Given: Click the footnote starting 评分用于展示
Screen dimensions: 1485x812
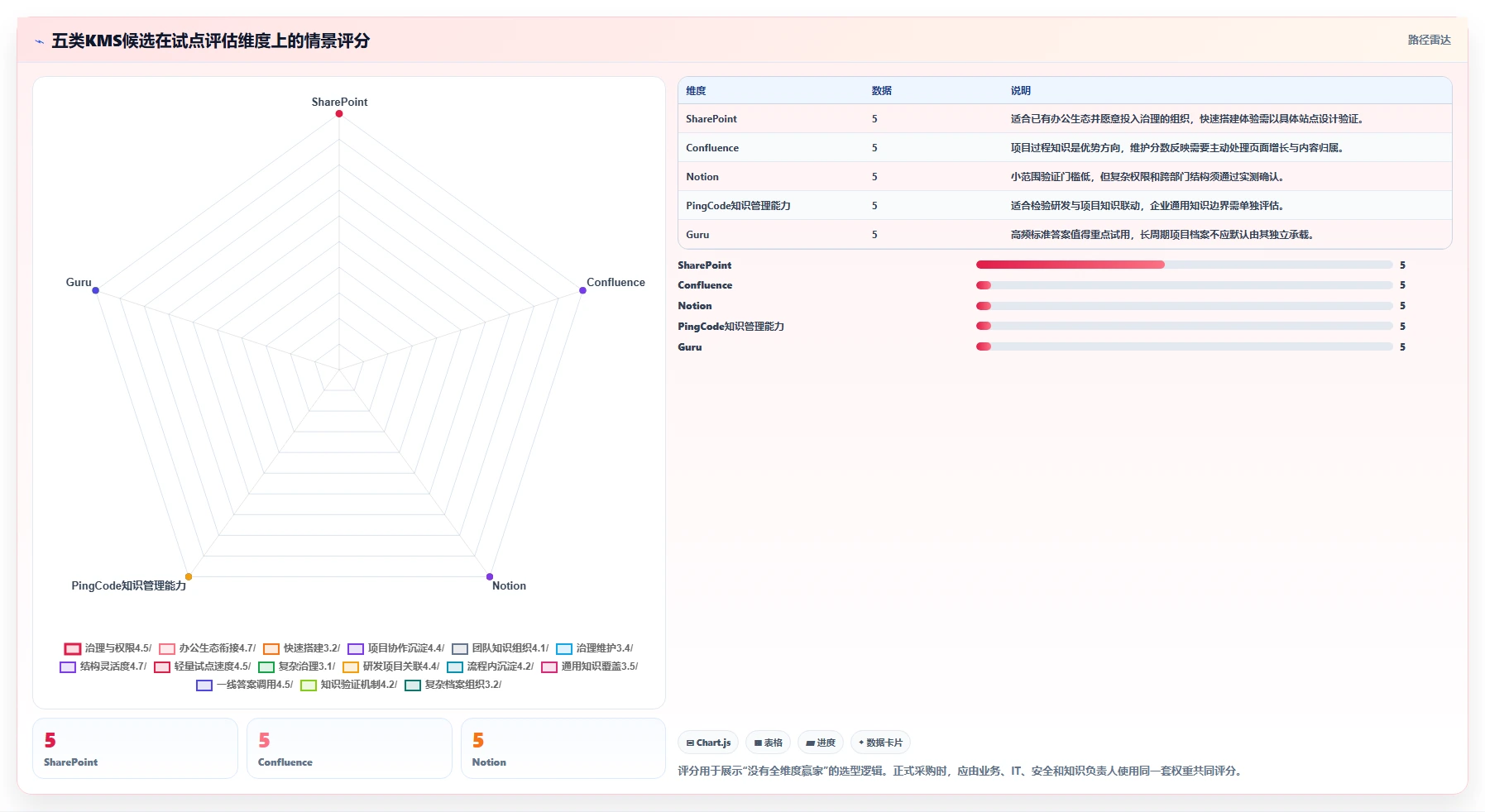Looking at the screenshot, I should (x=961, y=771).
